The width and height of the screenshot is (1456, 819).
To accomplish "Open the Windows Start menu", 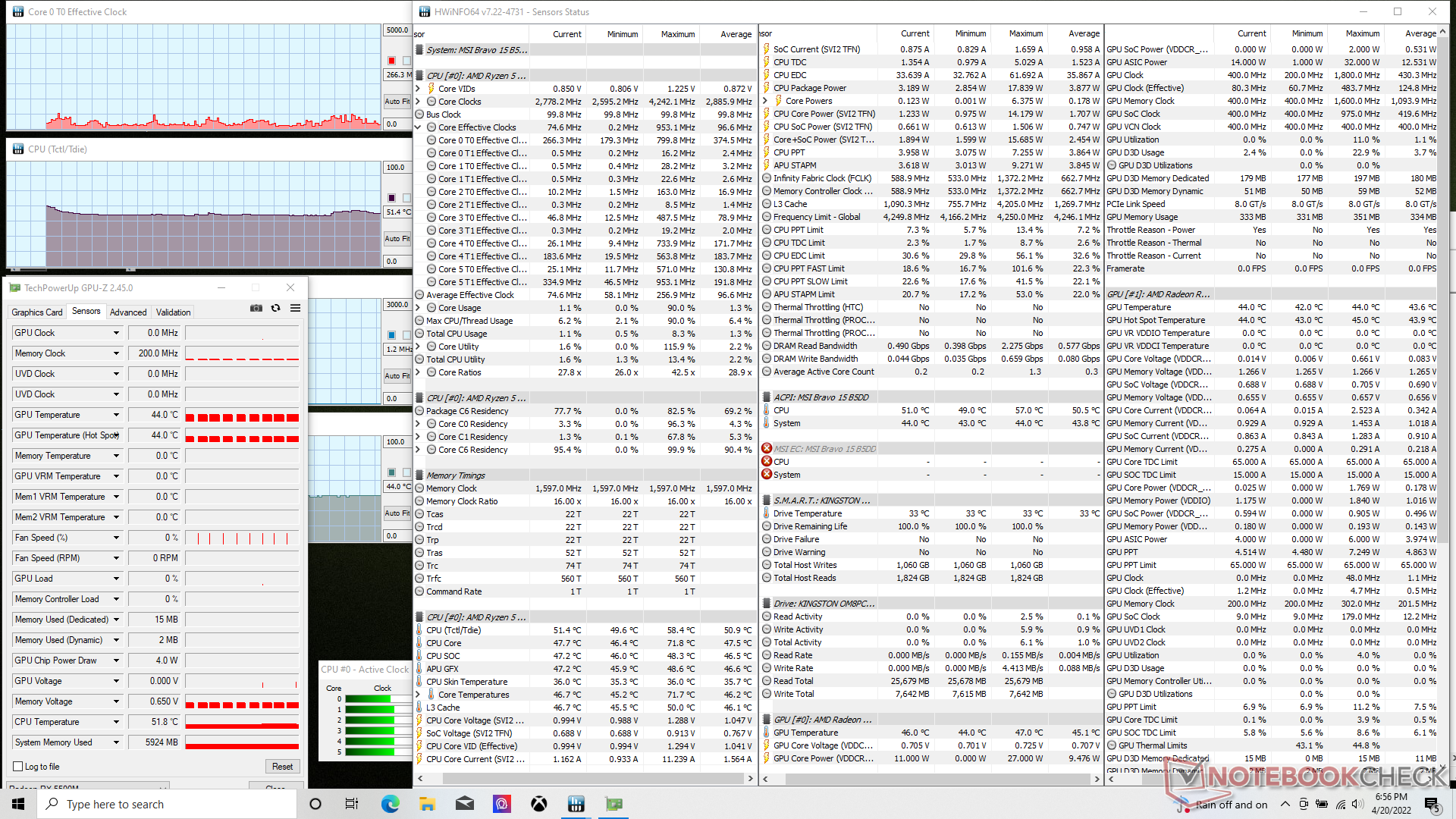I will click(x=18, y=804).
